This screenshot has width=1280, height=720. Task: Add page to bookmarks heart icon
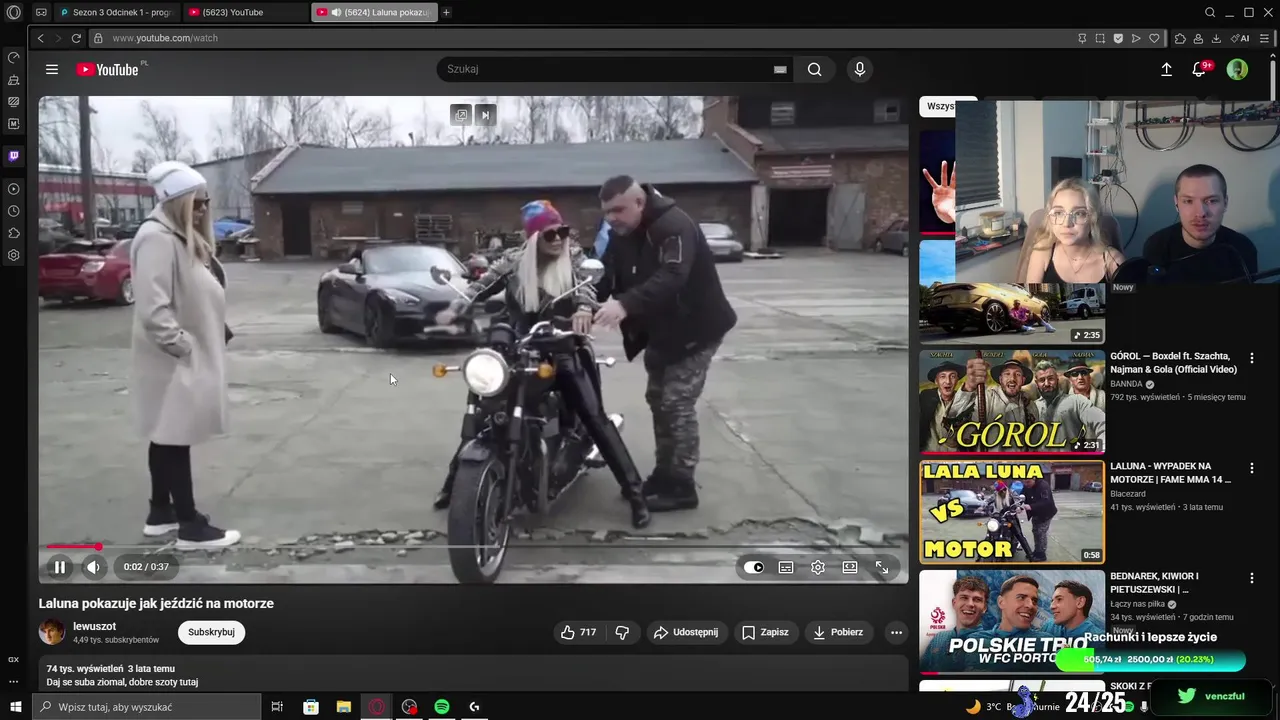[x=1154, y=38]
